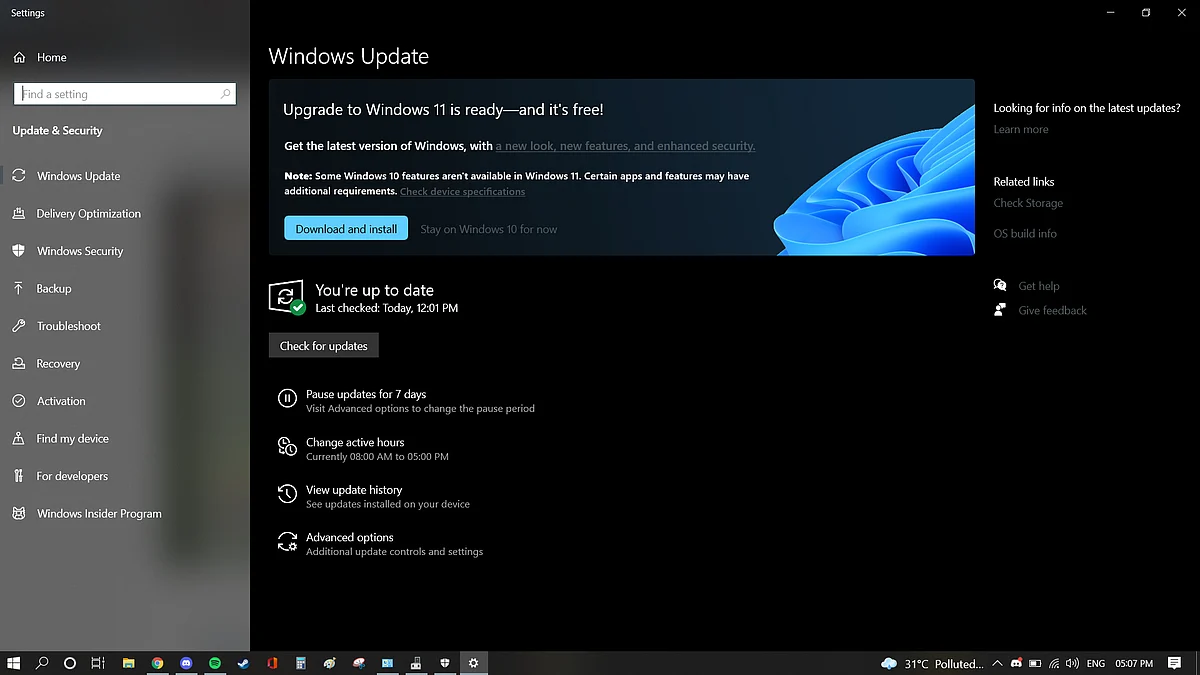Click Check for updates button
The image size is (1200, 675).
coord(324,346)
